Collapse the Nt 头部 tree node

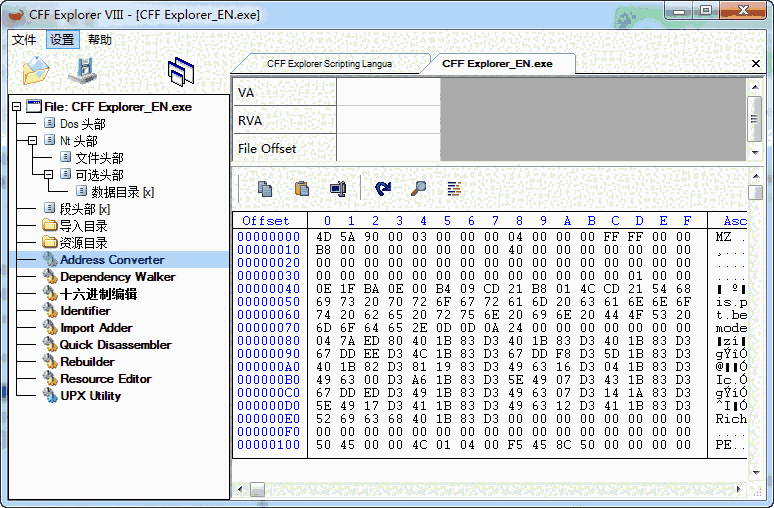pyautogui.click(x=33, y=141)
